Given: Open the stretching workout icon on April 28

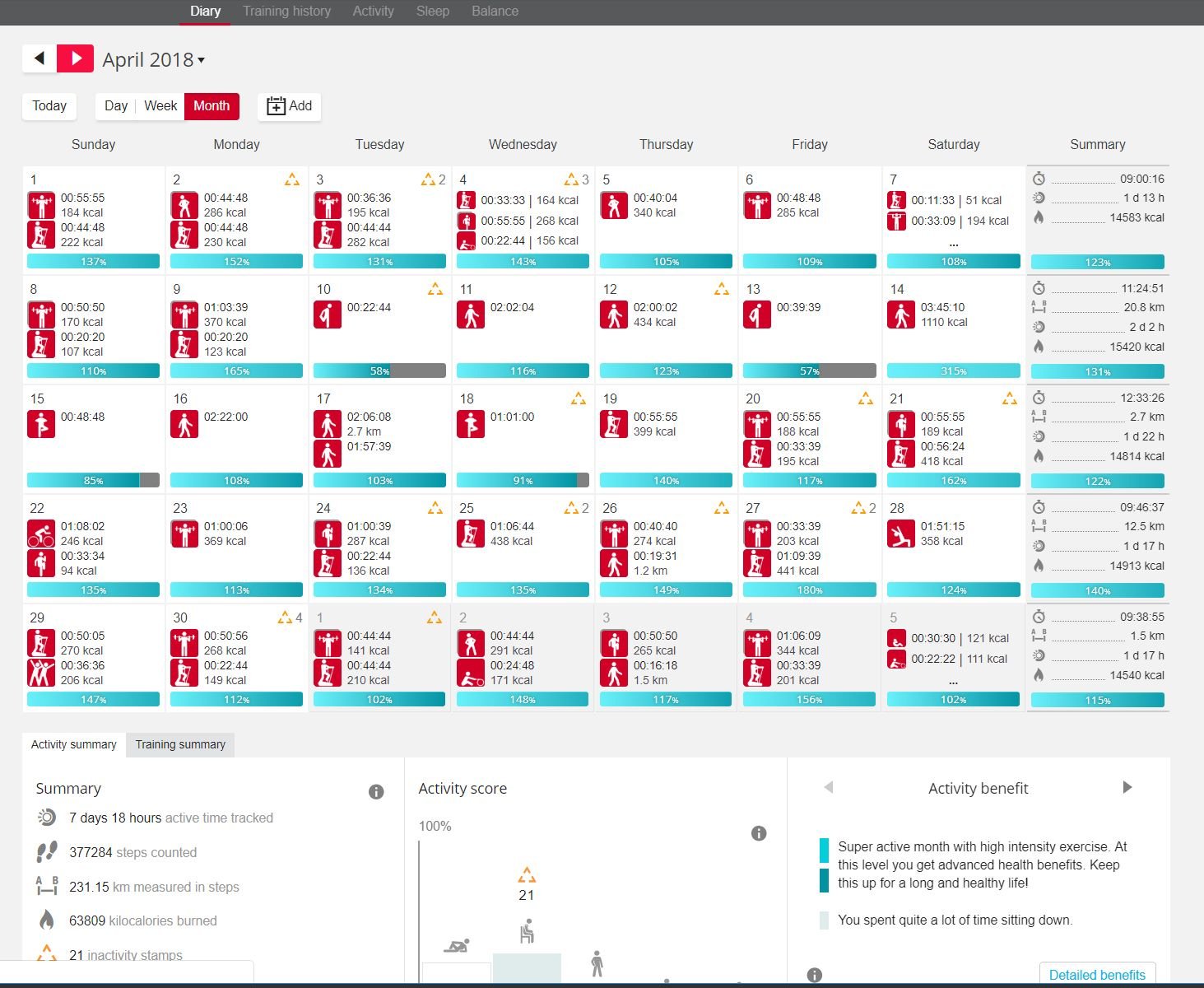Looking at the screenshot, I should (x=901, y=534).
